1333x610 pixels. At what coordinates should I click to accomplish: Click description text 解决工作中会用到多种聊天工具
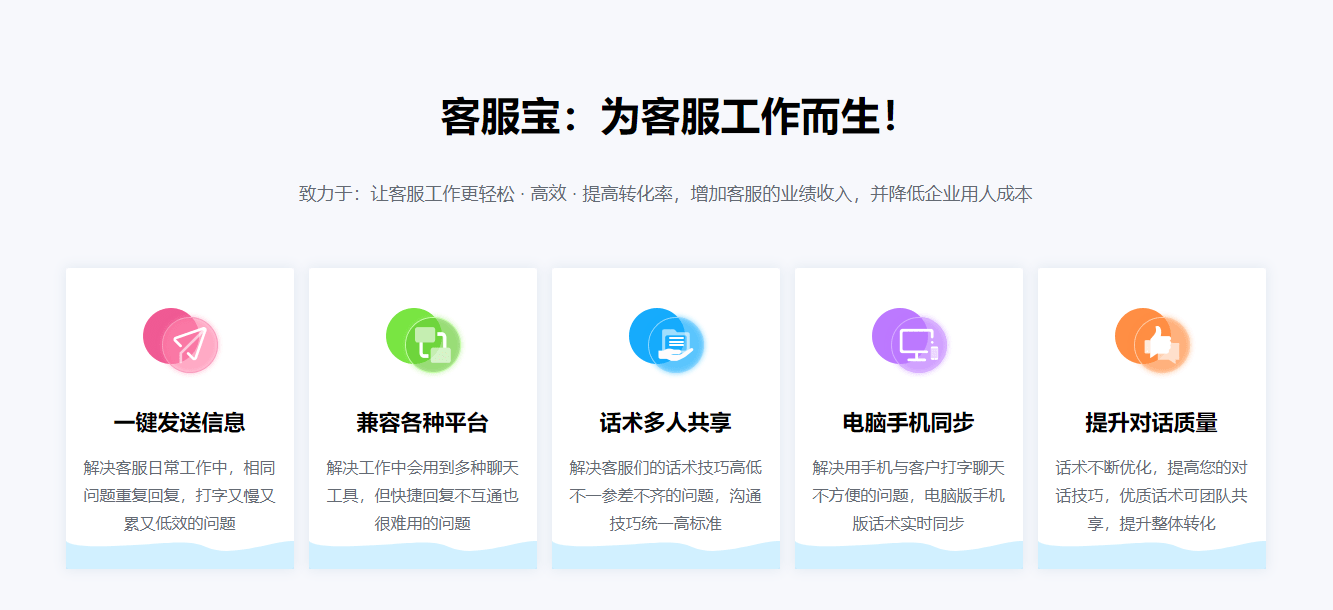point(423,496)
